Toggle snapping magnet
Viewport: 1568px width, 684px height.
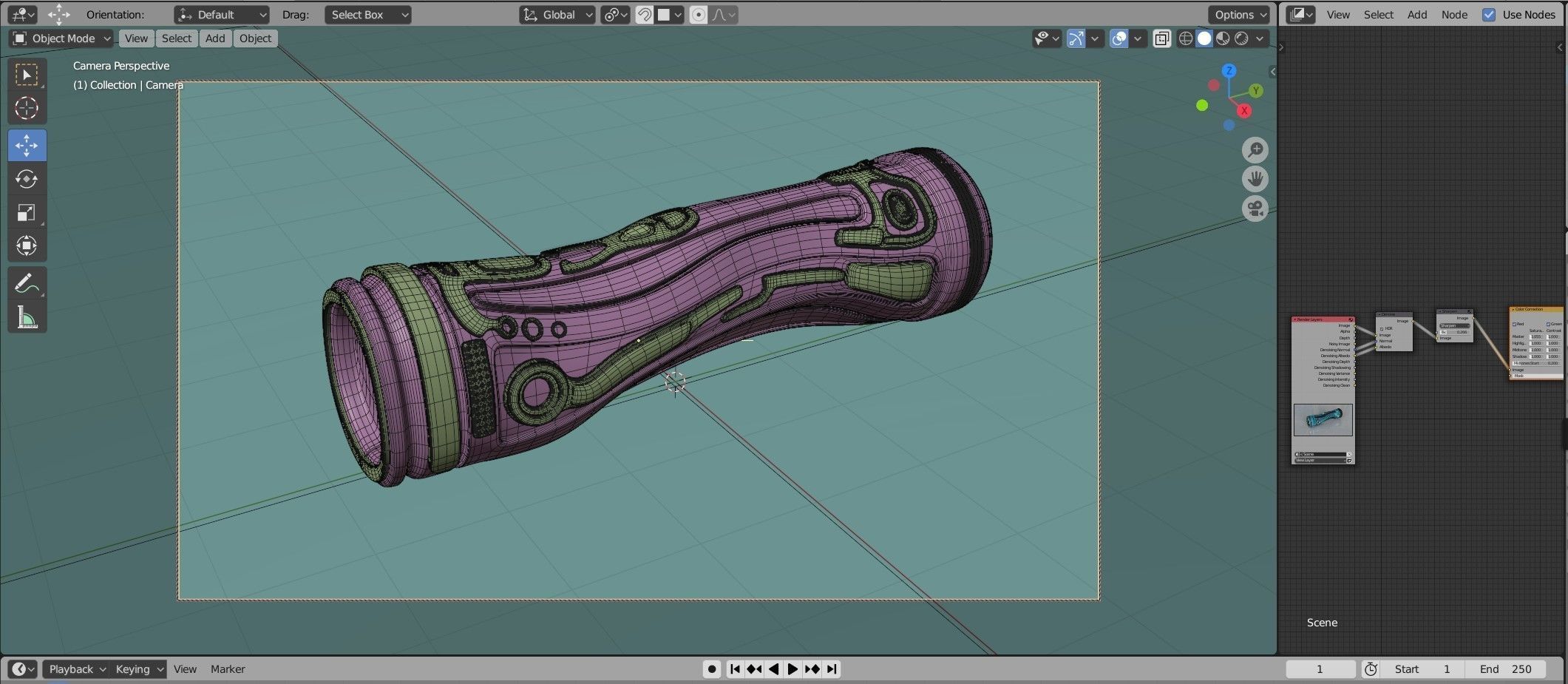coord(645,14)
